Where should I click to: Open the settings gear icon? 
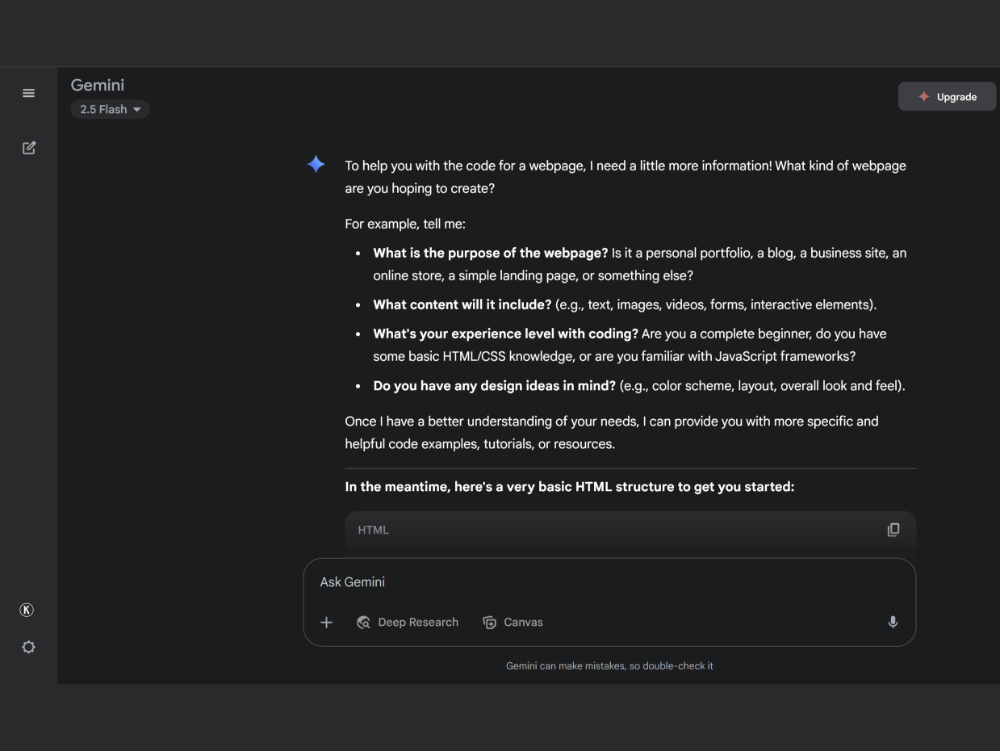(x=29, y=647)
